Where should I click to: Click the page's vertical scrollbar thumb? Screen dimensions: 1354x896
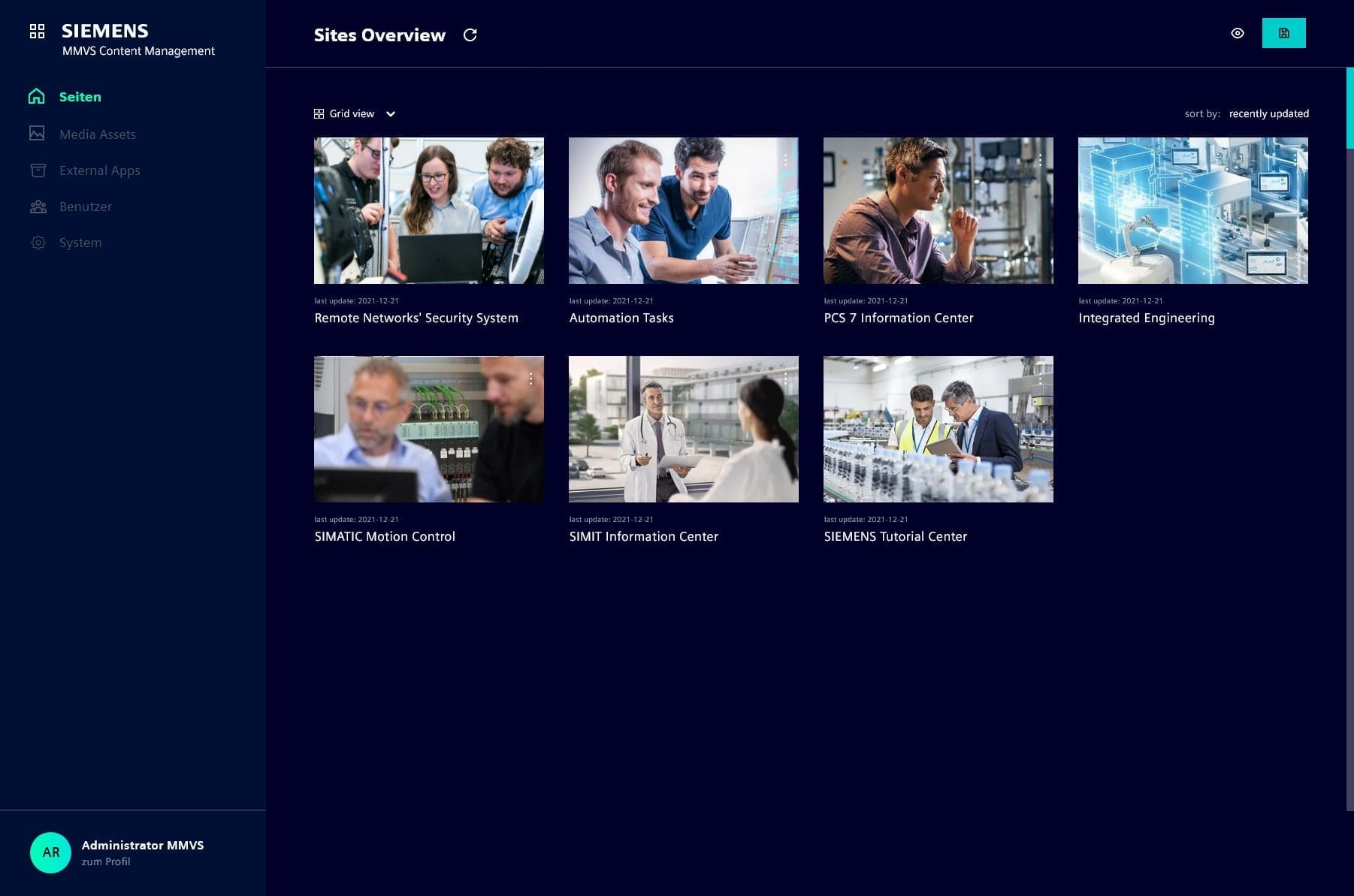(1349, 107)
